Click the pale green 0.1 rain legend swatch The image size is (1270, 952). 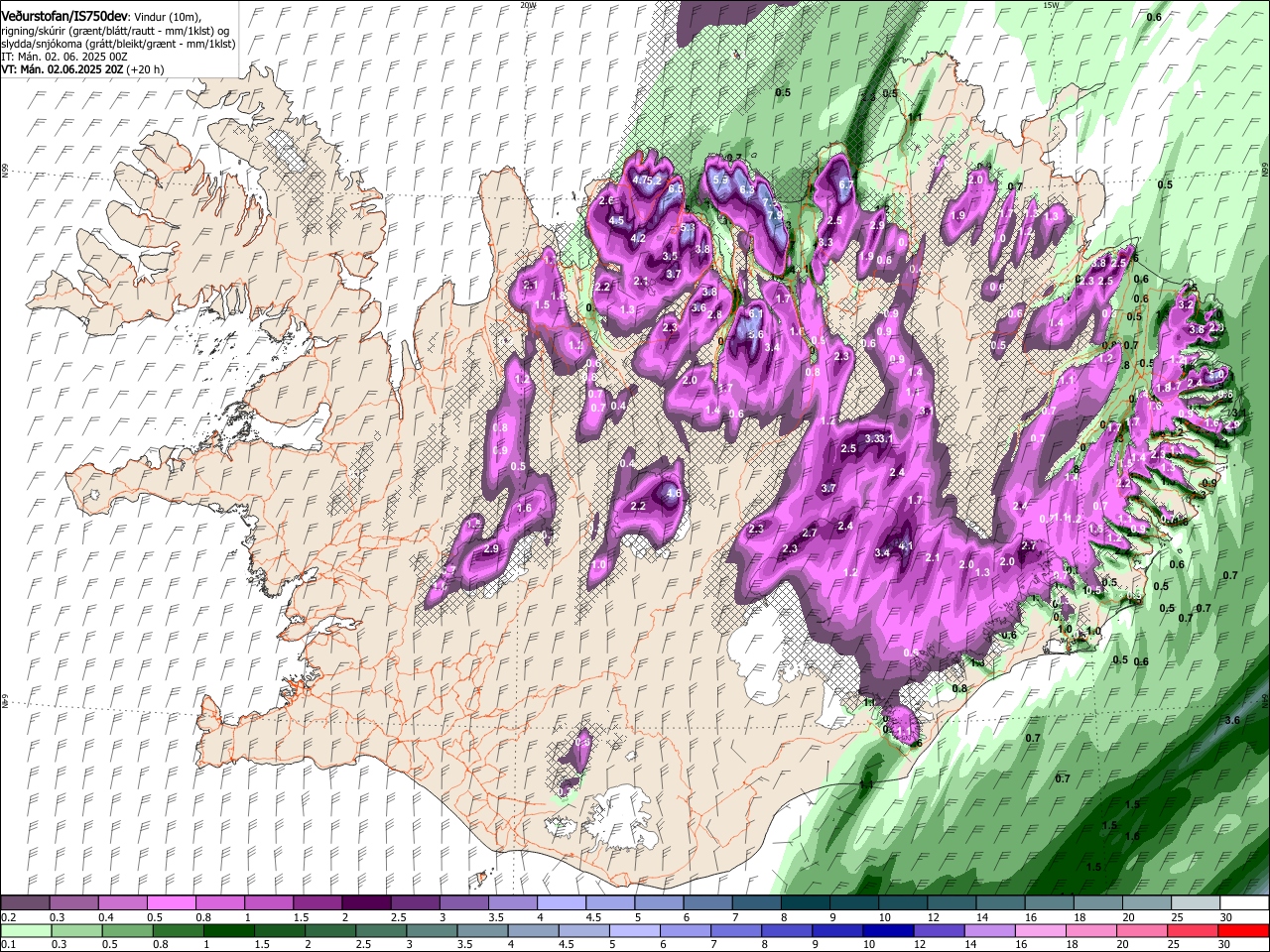tap(25, 930)
